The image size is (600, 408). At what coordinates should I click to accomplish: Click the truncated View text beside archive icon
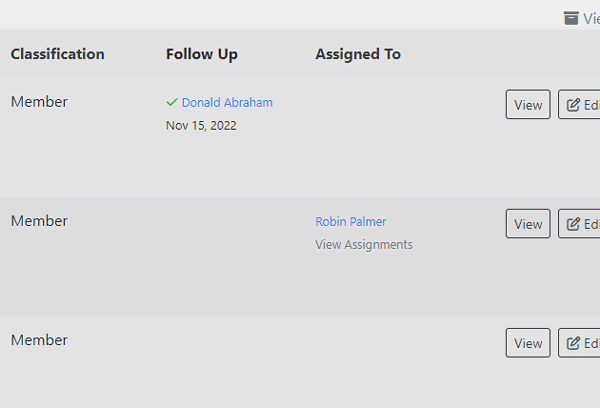pyautogui.click(x=591, y=18)
